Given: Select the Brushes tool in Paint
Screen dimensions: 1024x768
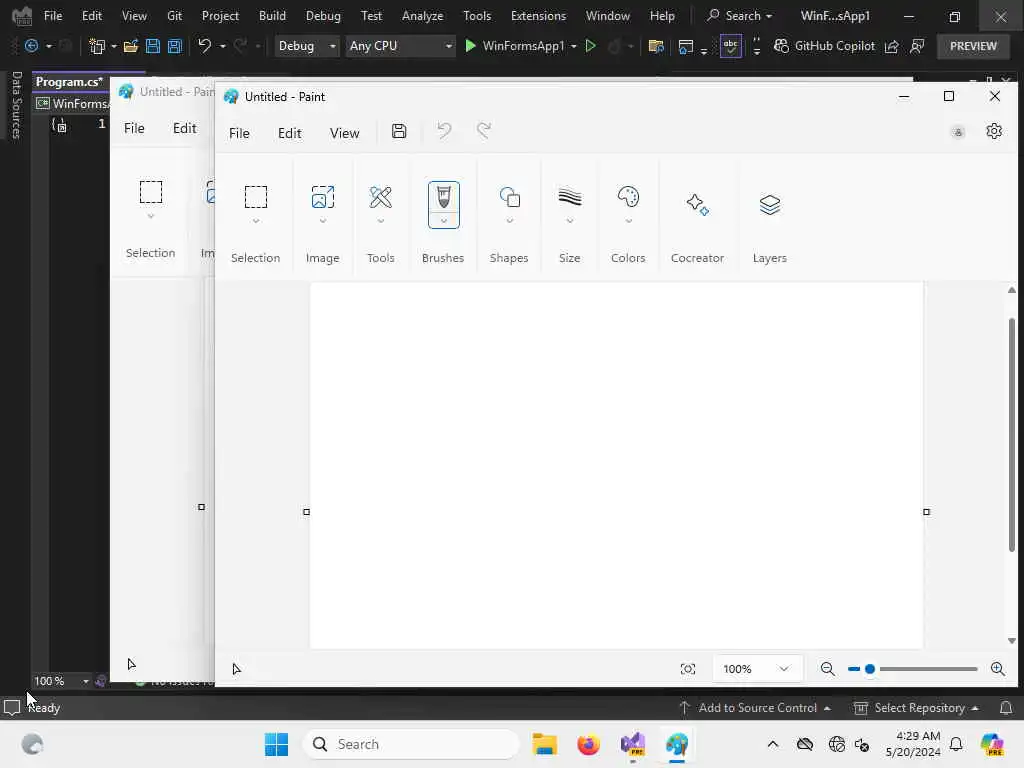Looking at the screenshot, I should click(443, 197).
